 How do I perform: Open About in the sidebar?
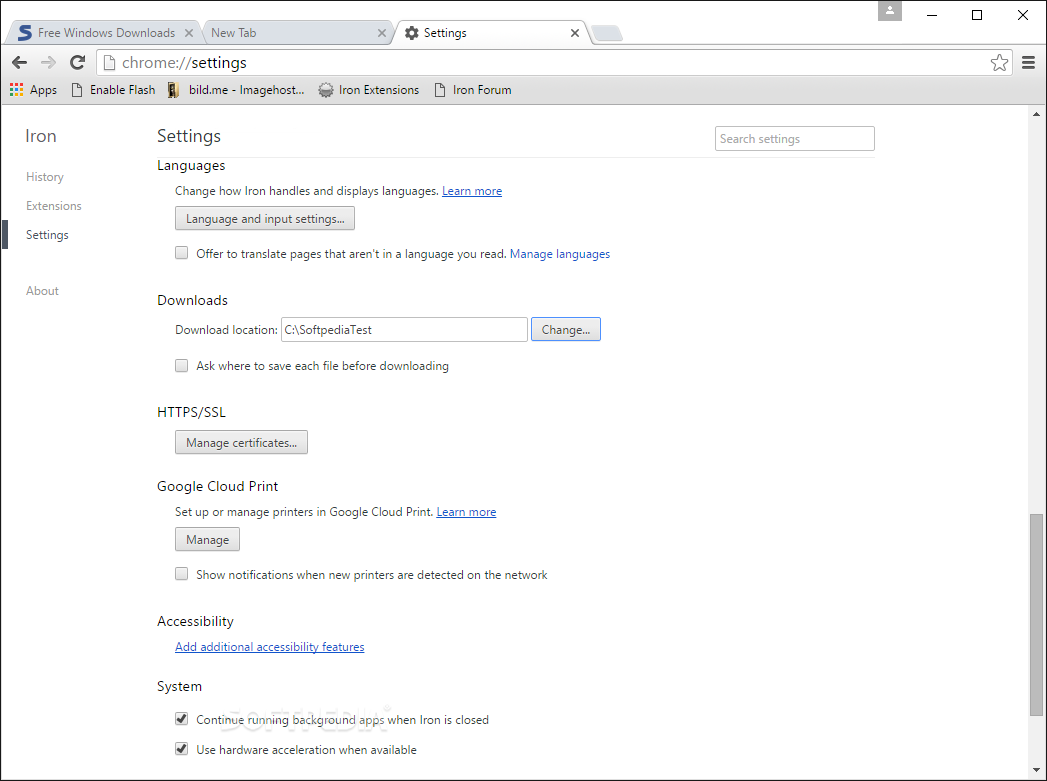coord(42,291)
